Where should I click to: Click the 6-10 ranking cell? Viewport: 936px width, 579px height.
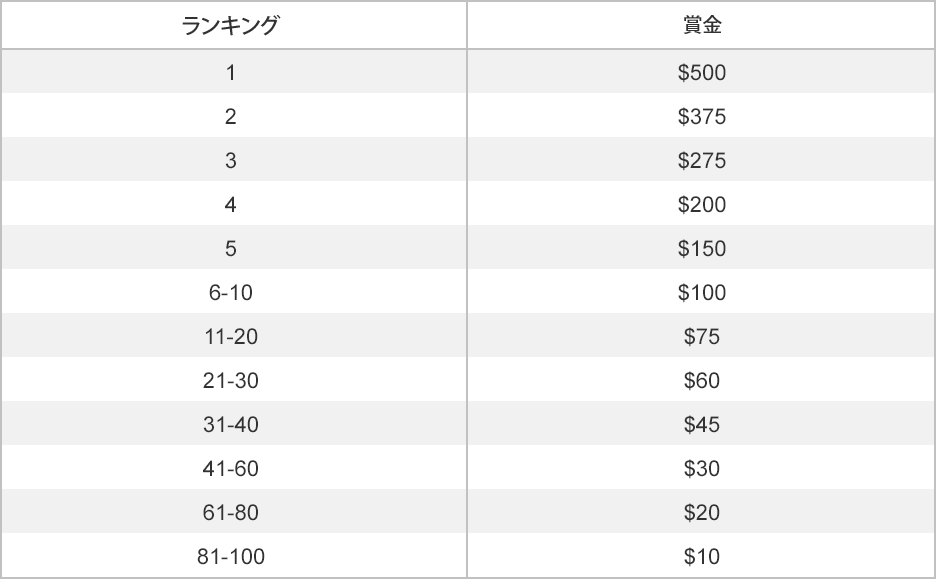[230, 292]
